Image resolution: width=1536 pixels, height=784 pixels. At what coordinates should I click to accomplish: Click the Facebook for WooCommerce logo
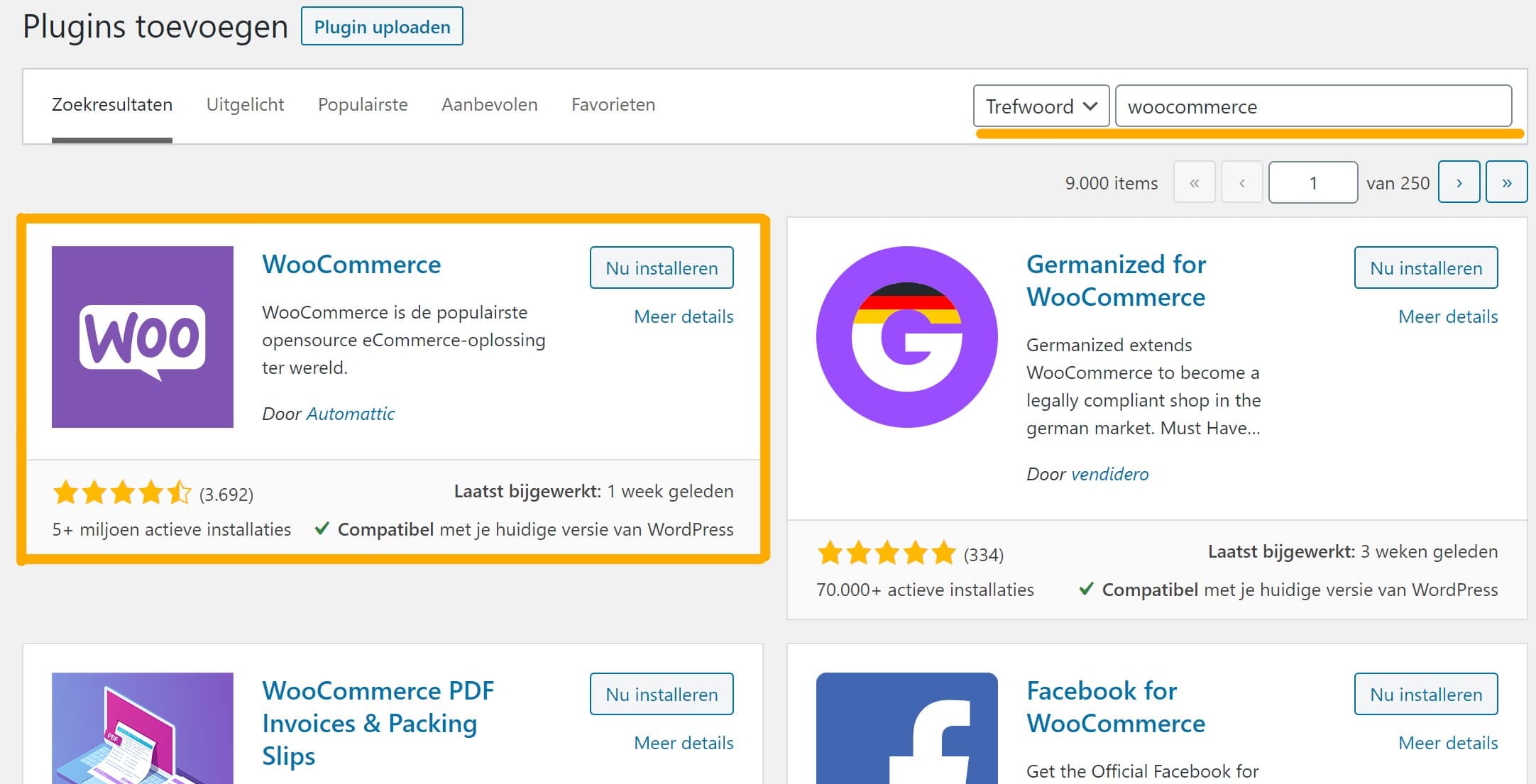point(907,728)
